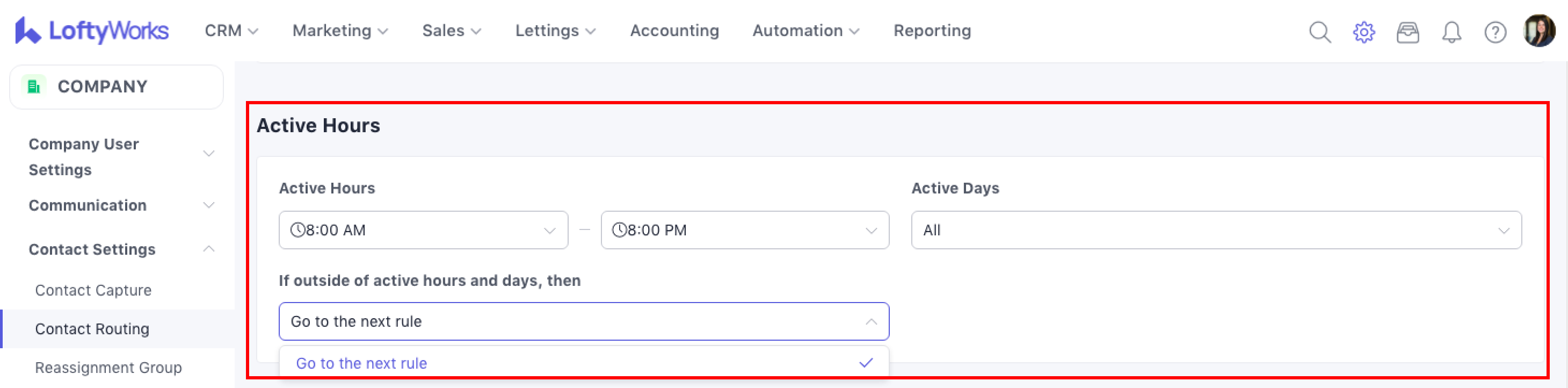Open the 8:00 PM end time dropdown

(744, 230)
